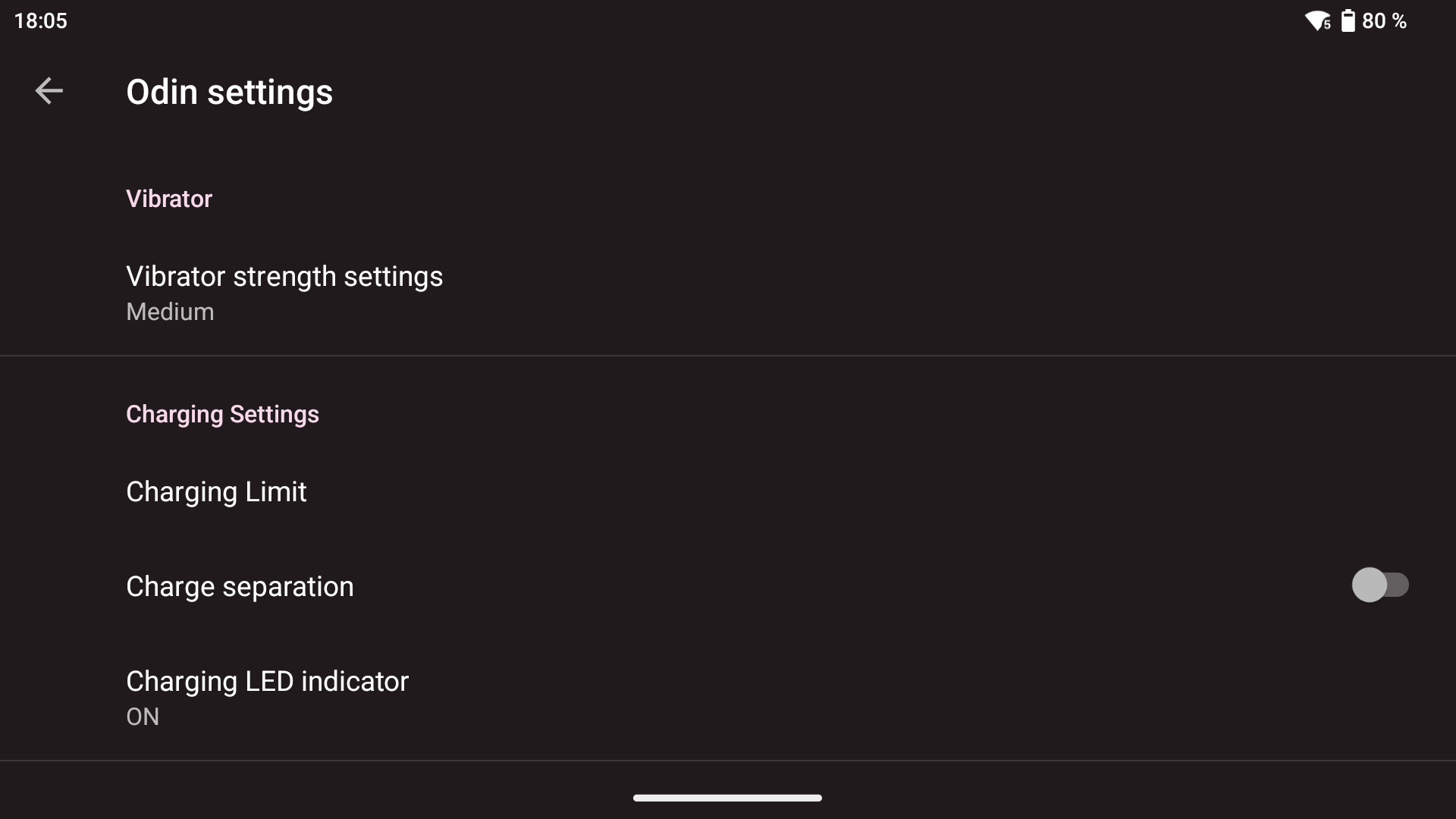Click the Charging Settings section header

pos(222,414)
